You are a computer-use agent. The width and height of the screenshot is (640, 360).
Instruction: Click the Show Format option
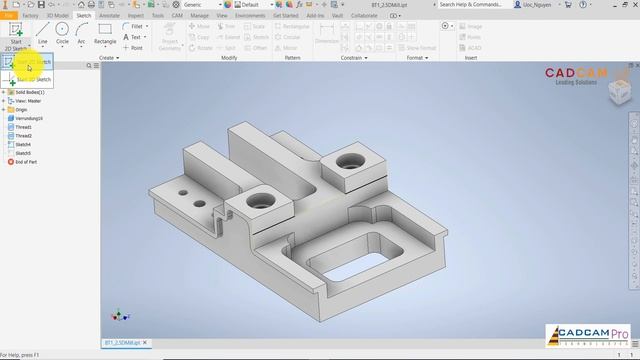pyautogui.click(x=417, y=48)
